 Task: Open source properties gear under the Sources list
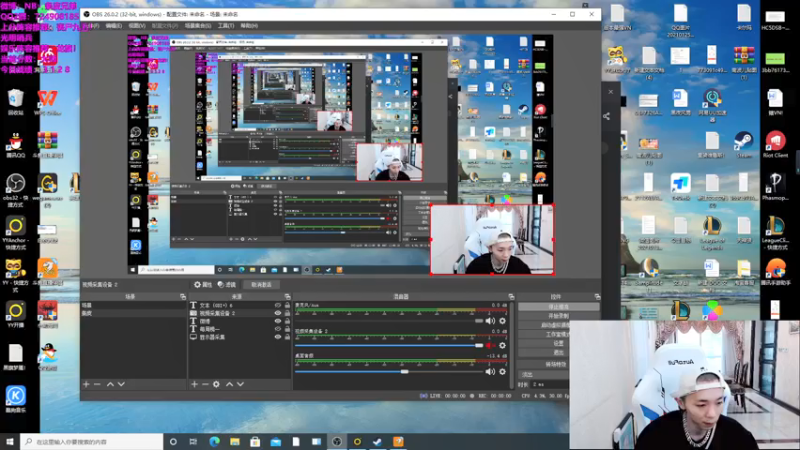(x=216, y=384)
